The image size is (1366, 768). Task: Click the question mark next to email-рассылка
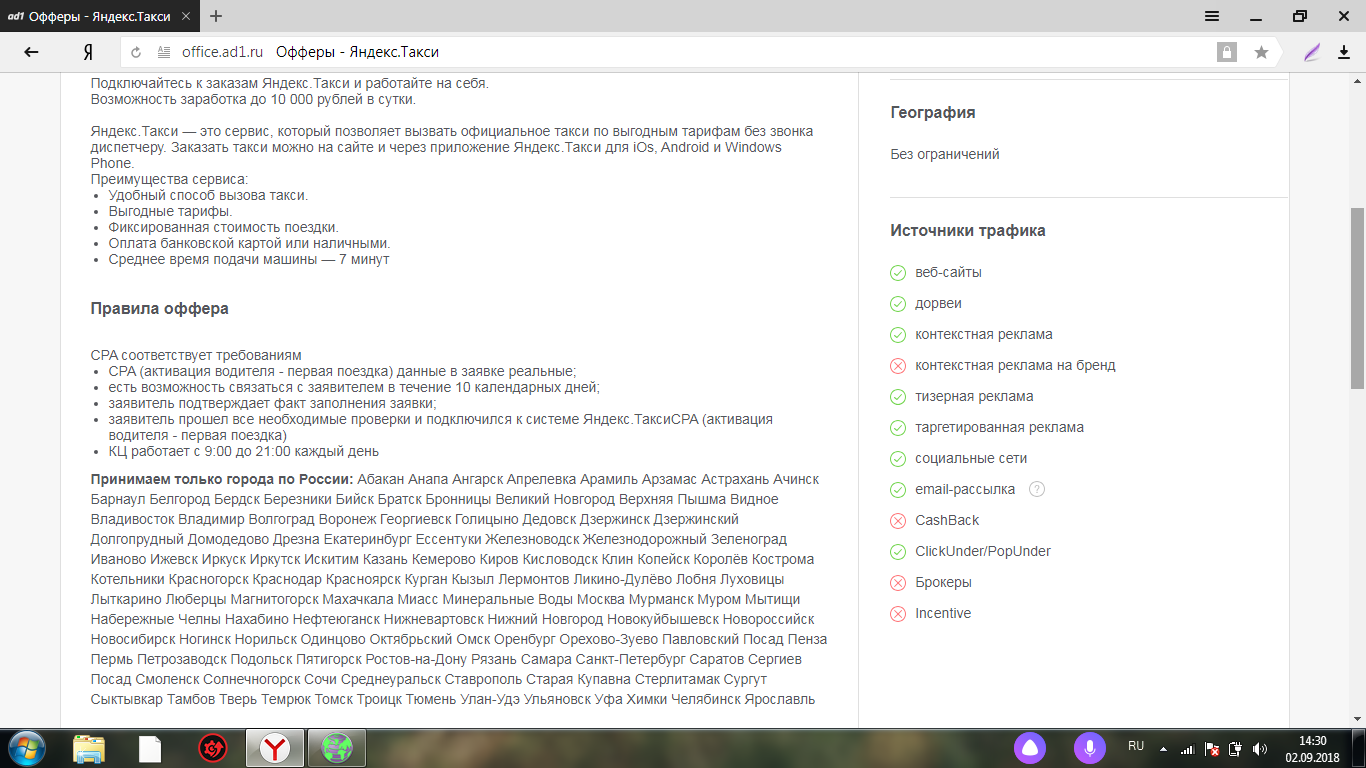(1037, 489)
